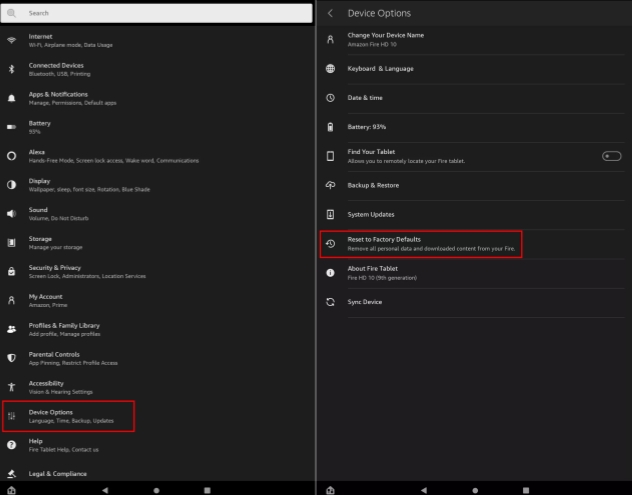Go back using the Device Options arrow
The width and height of the screenshot is (632, 495).
(330, 13)
